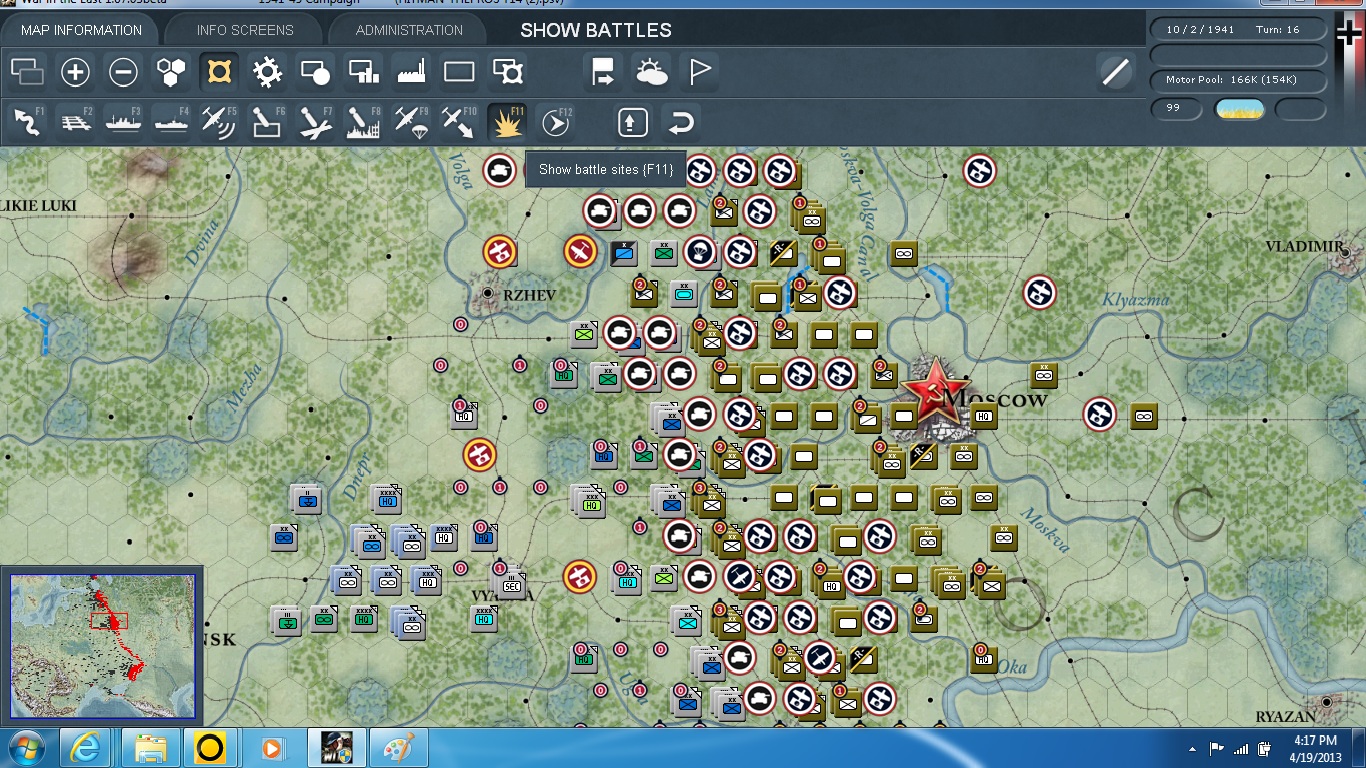Click the gear-shaped toolbar icon
Screen dimensions: 1366x768
tap(267, 71)
